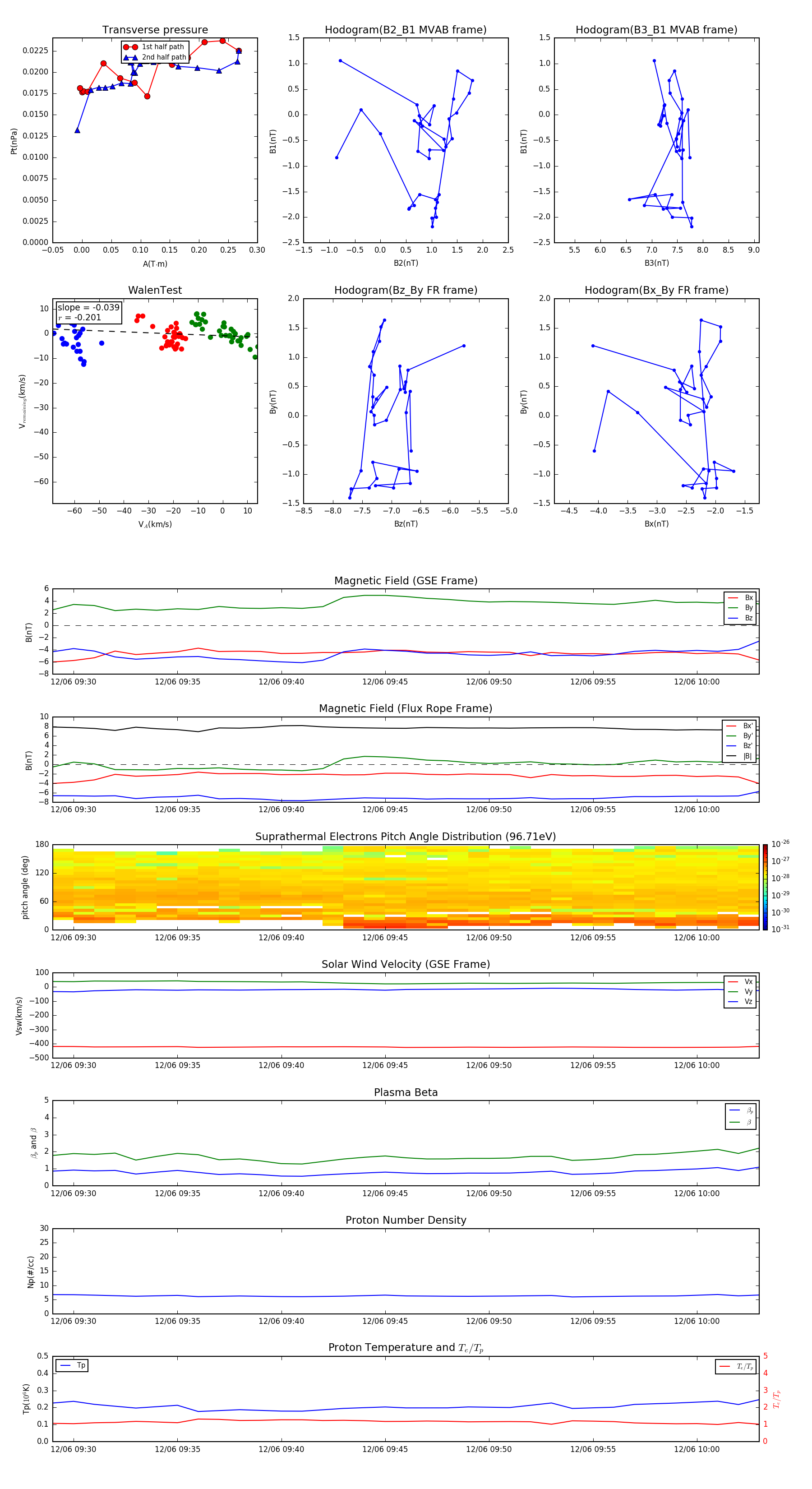Click the "Hodogram(Bz_By FR frame)" title
This screenshot has height=1489, width=812.
click(406, 290)
